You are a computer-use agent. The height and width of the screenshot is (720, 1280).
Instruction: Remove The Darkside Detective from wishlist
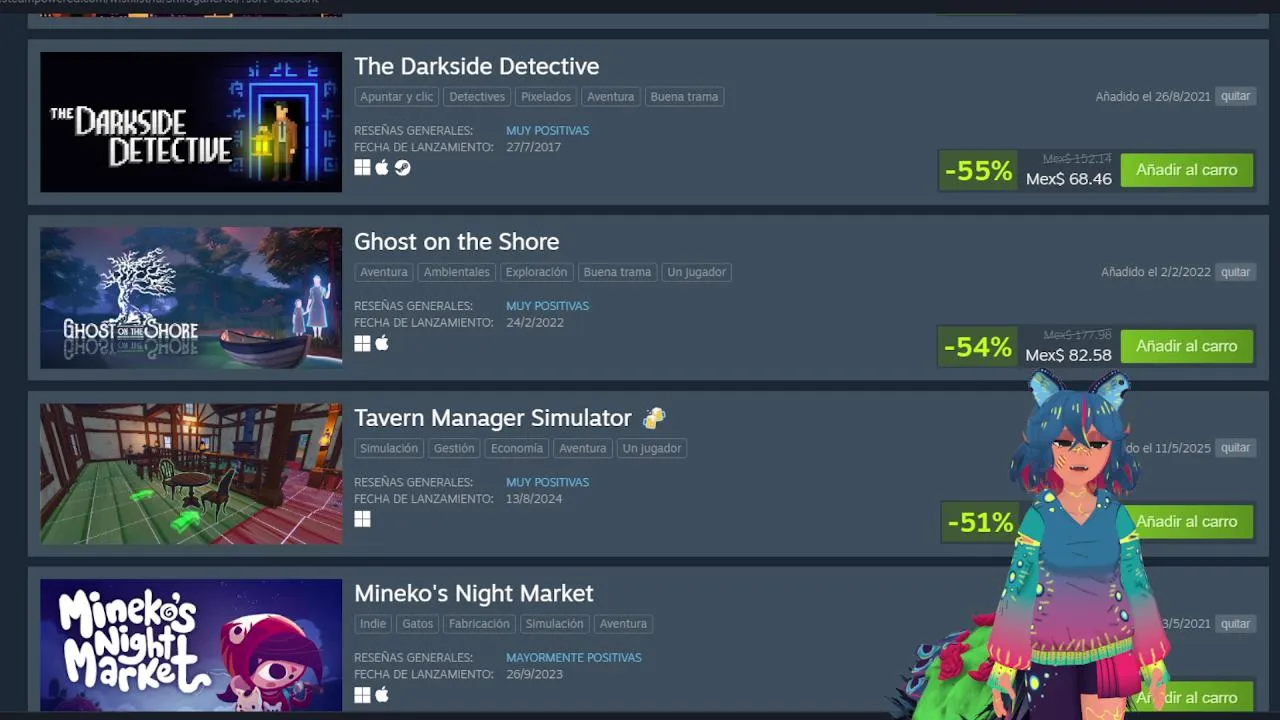(1236, 97)
